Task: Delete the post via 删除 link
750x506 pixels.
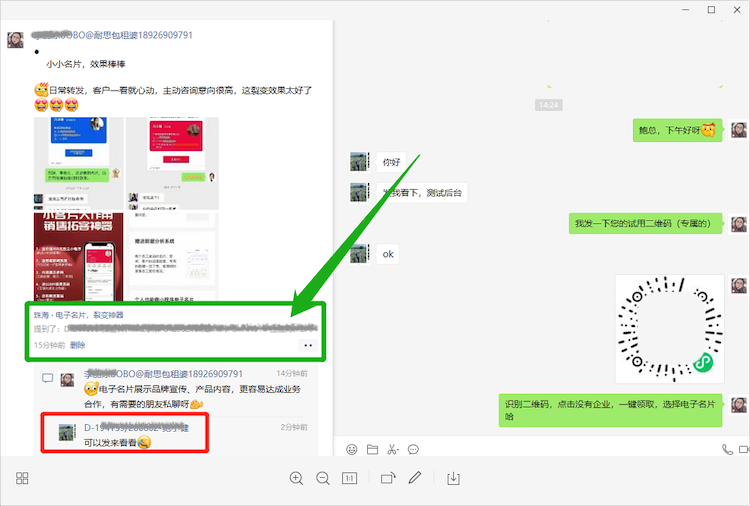Action: (x=77, y=345)
